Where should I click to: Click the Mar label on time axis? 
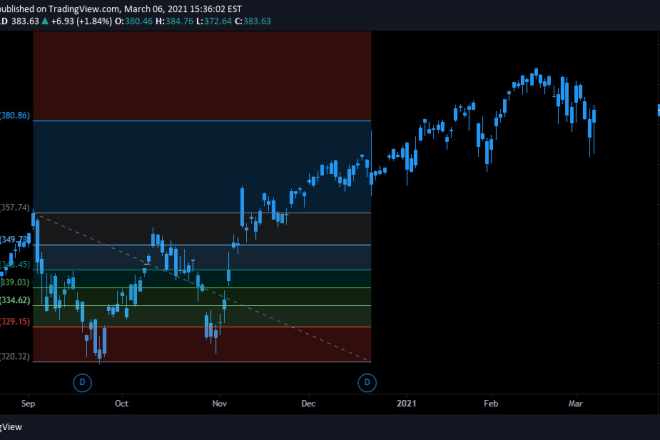coord(575,403)
